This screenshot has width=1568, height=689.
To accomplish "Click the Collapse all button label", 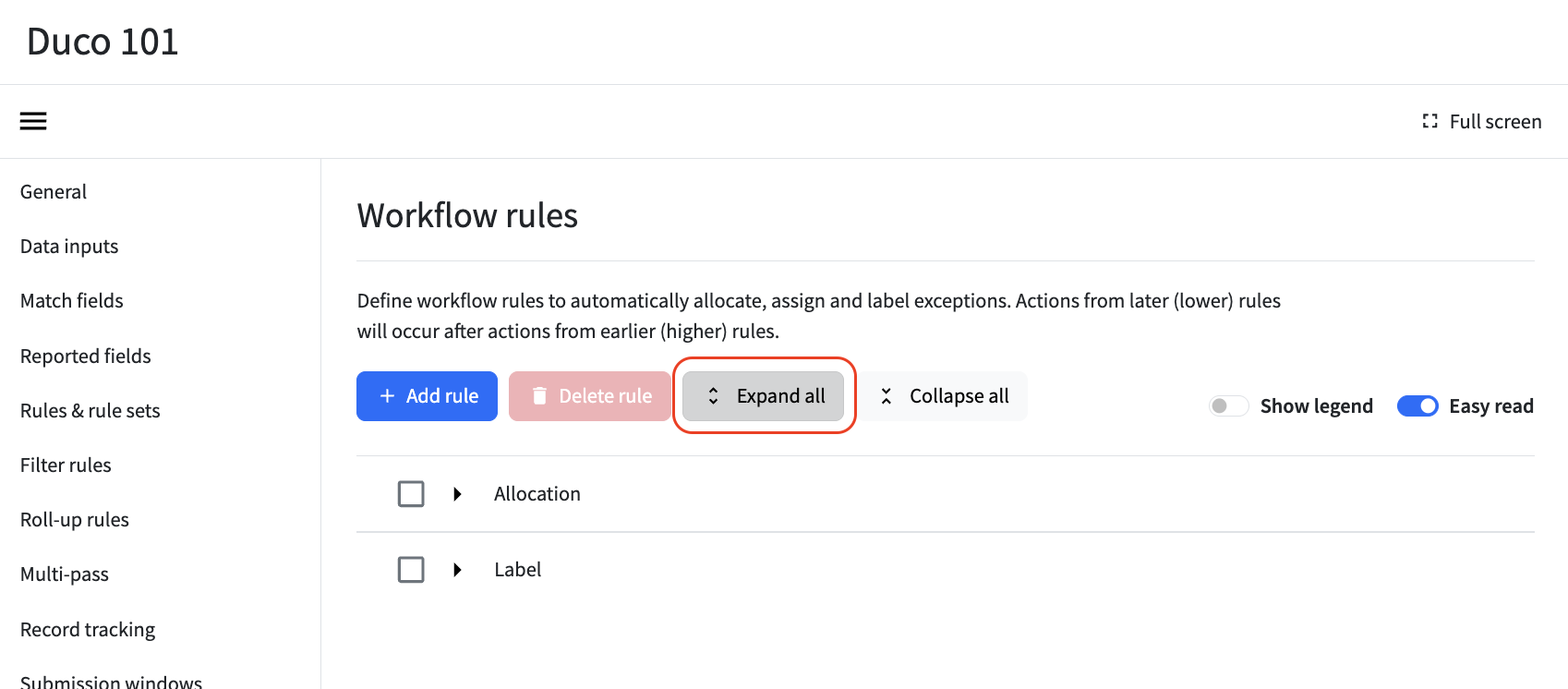I will (x=959, y=395).
